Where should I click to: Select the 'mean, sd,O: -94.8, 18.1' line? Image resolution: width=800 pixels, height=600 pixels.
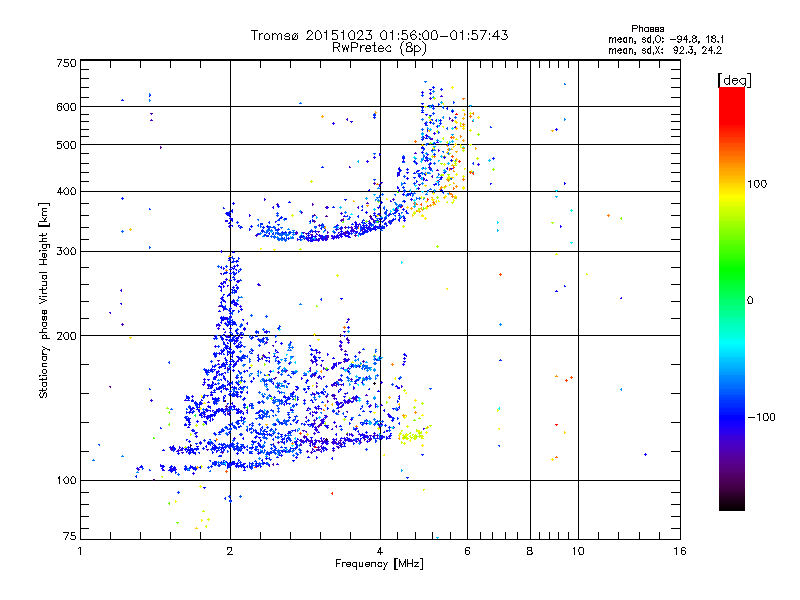666,39
